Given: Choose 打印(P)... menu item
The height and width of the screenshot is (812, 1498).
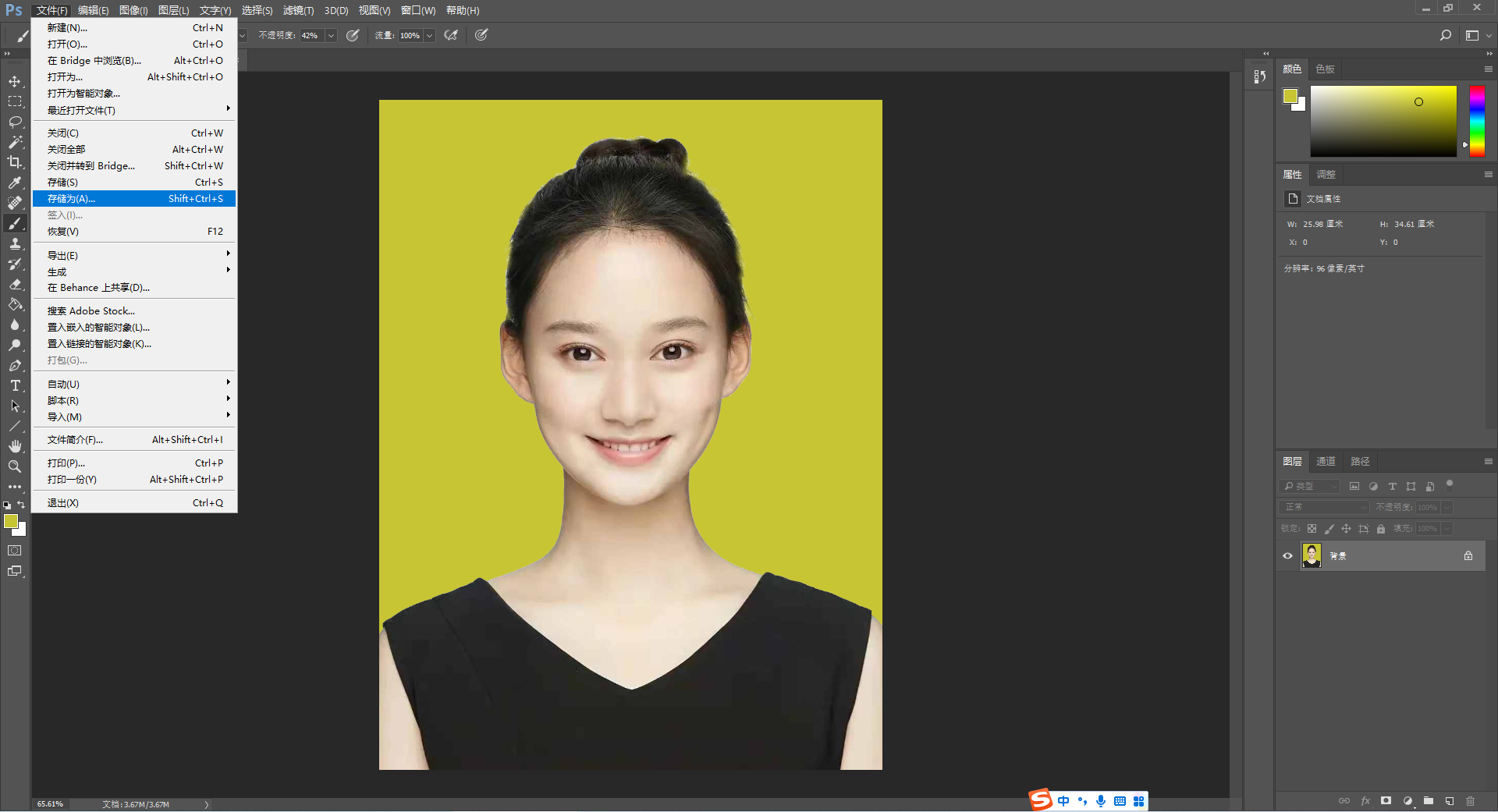Looking at the screenshot, I should tap(134, 463).
